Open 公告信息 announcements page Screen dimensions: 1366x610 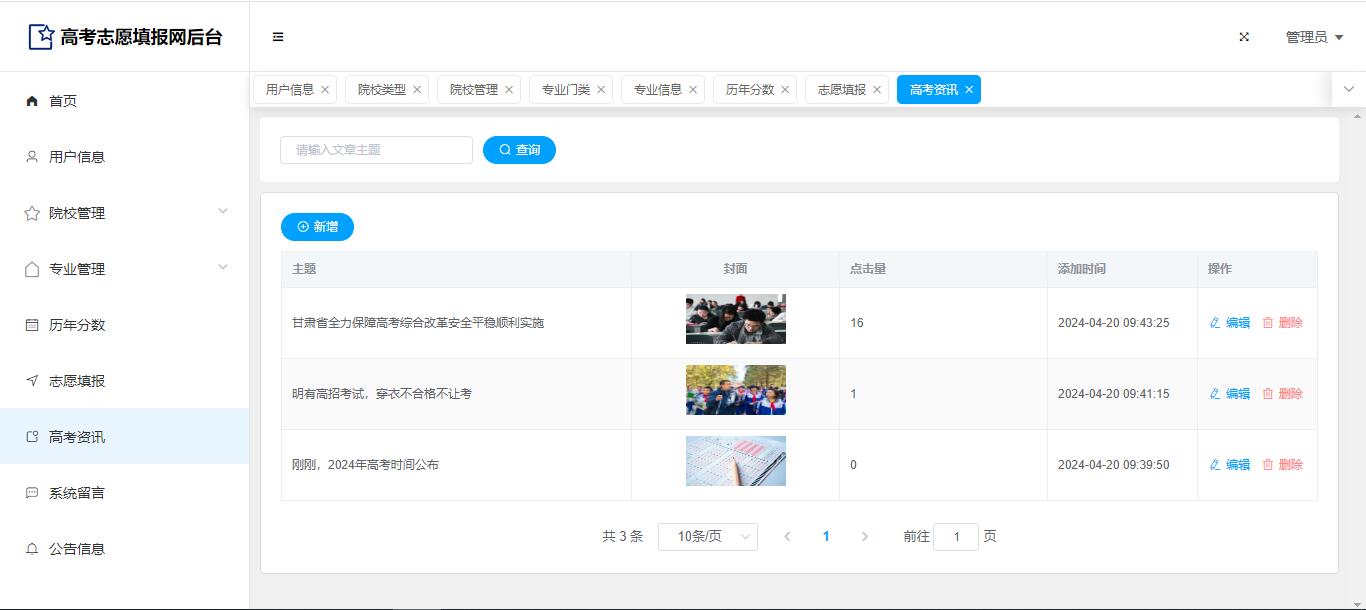point(77,549)
